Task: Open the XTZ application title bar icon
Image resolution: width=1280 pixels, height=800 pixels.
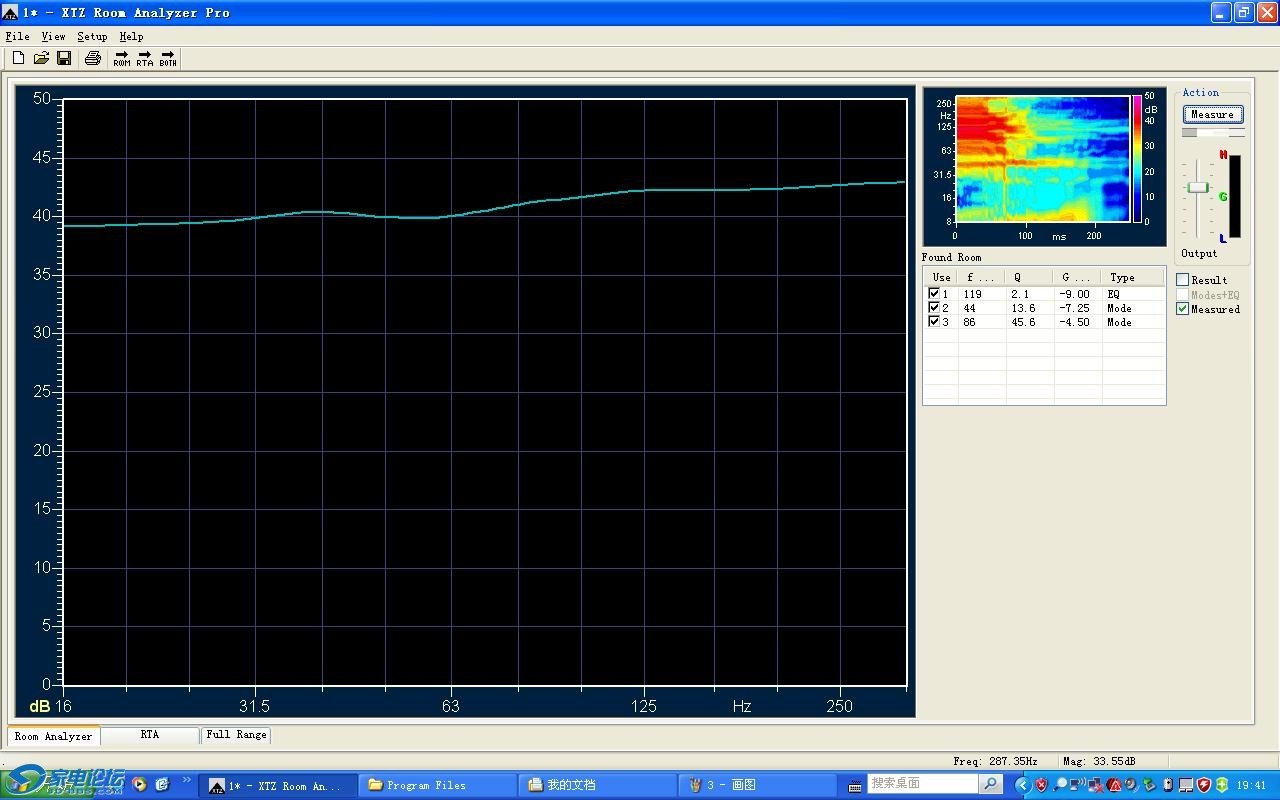Action: pos(9,13)
